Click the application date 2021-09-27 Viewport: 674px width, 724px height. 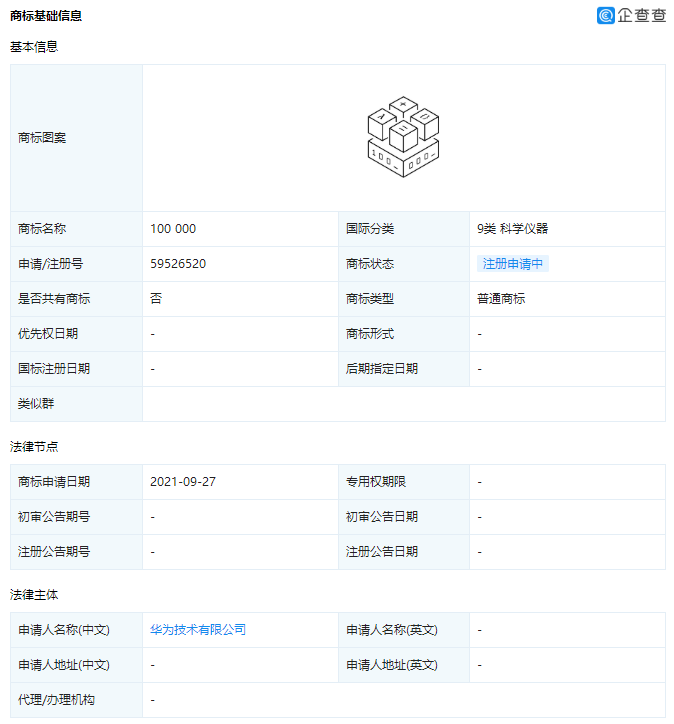[183, 482]
